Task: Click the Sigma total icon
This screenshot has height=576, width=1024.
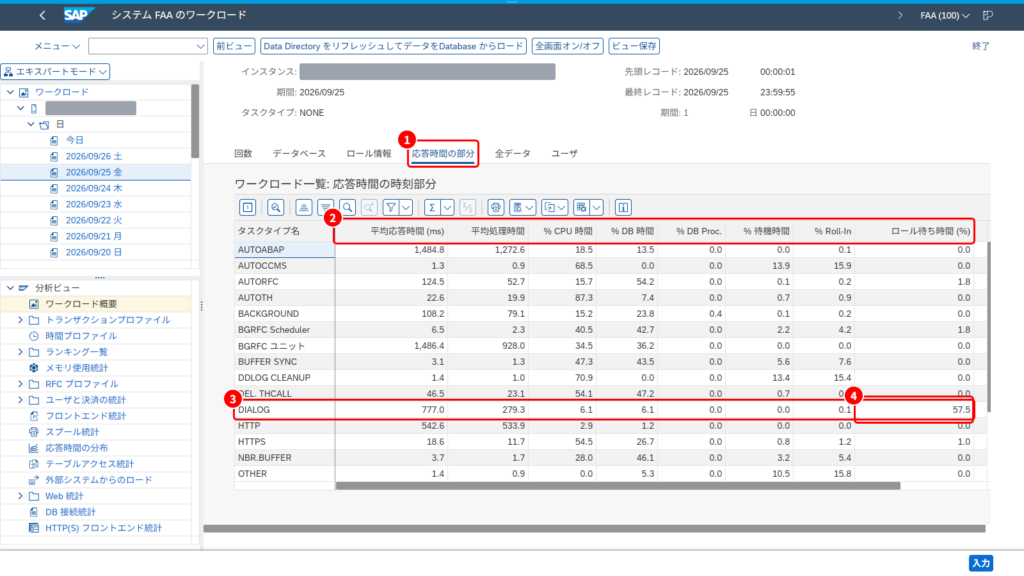Action: coord(432,208)
